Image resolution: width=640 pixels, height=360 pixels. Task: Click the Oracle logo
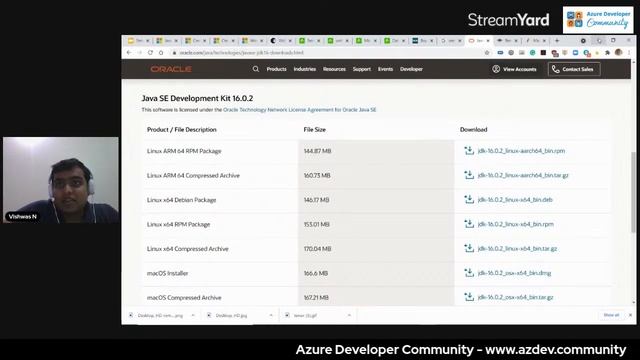(171, 69)
